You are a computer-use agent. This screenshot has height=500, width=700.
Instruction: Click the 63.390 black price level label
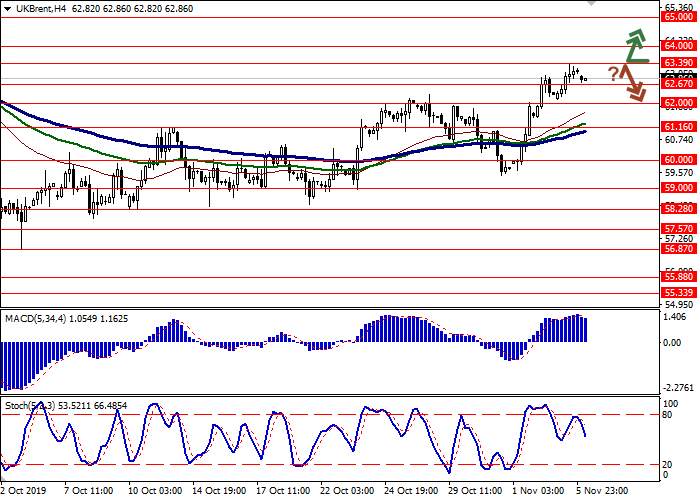point(679,63)
